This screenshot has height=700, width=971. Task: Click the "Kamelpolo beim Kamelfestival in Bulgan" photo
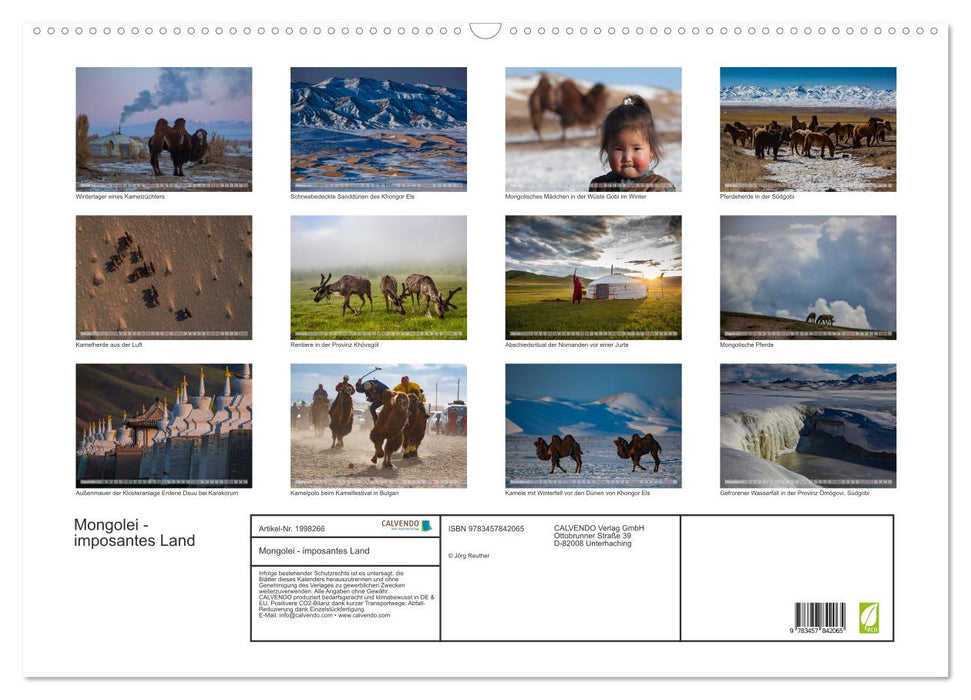click(x=379, y=424)
